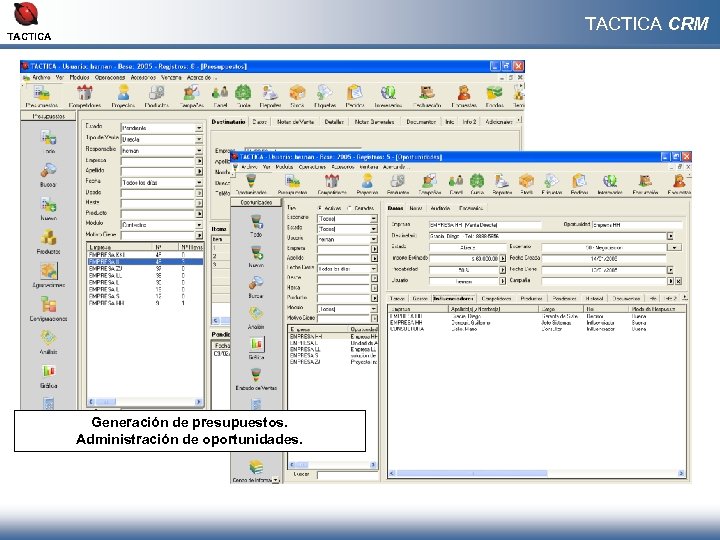Open Tipo de Venta dropdown in Presupuestos
The width and height of the screenshot is (720, 540).
click(x=199, y=139)
